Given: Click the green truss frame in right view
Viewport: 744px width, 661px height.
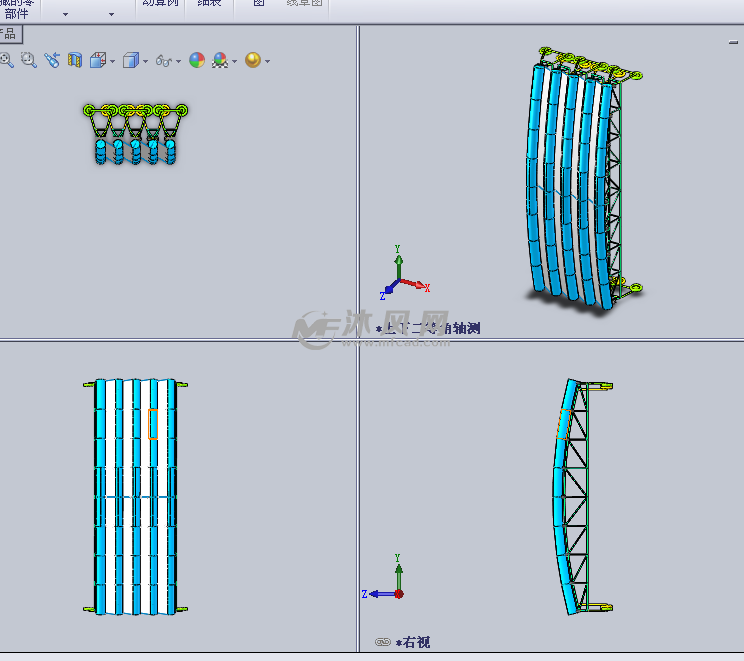Looking at the screenshot, I should pos(576,496).
